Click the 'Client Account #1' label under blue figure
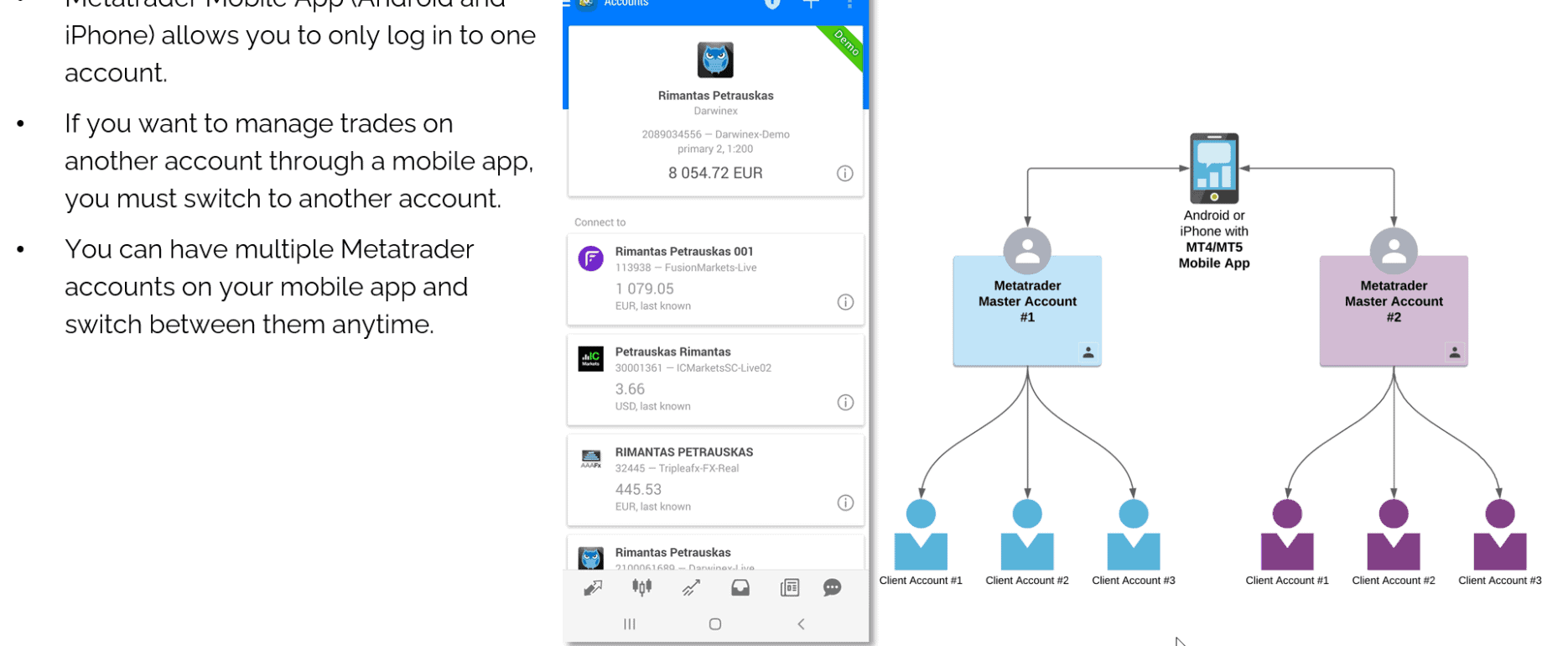The width and height of the screenshot is (1568, 646). tap(921, 581)
